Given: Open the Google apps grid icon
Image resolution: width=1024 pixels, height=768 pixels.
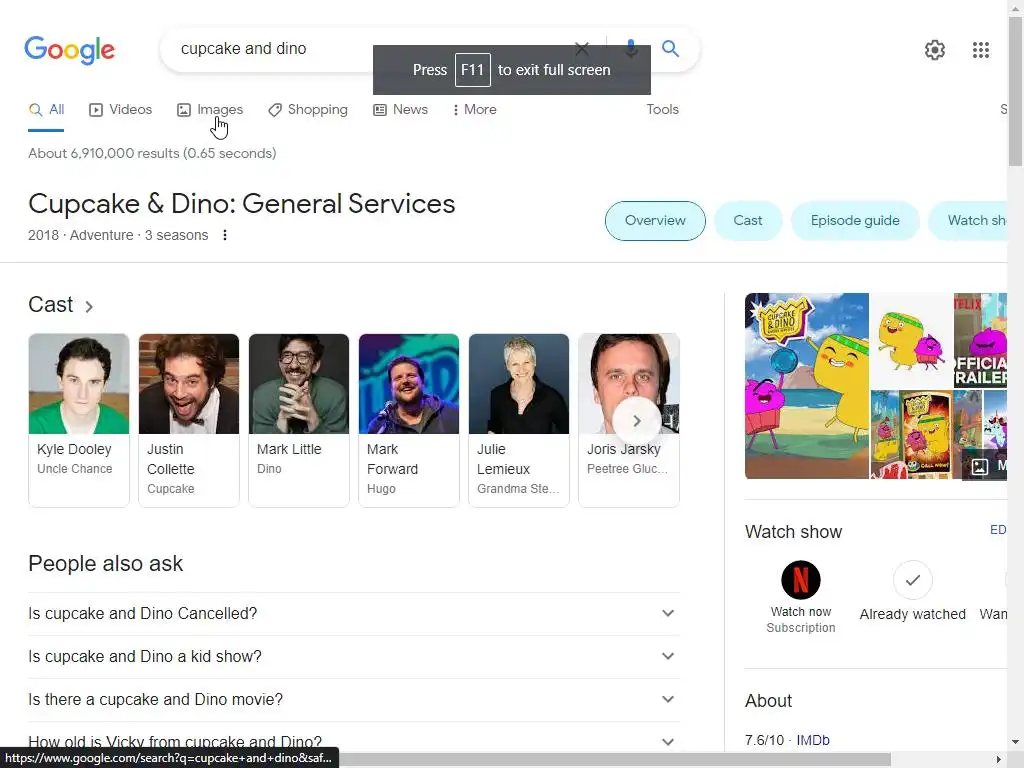Looking at the screenshot, I should point(980,50).
